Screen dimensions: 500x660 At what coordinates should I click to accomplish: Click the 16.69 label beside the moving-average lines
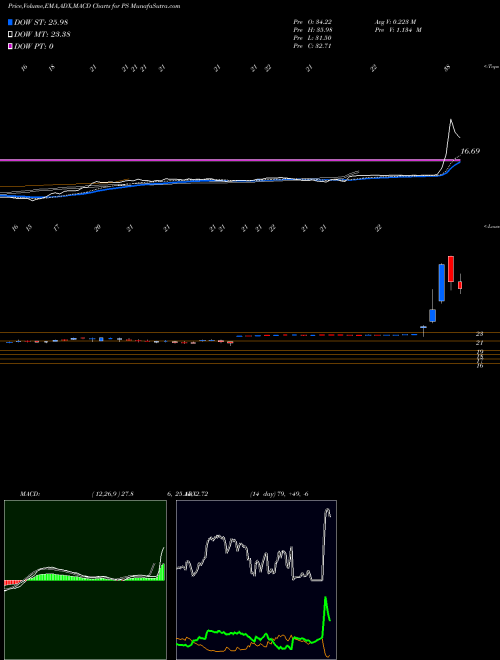pyautogui.click(x=471, y=151)
